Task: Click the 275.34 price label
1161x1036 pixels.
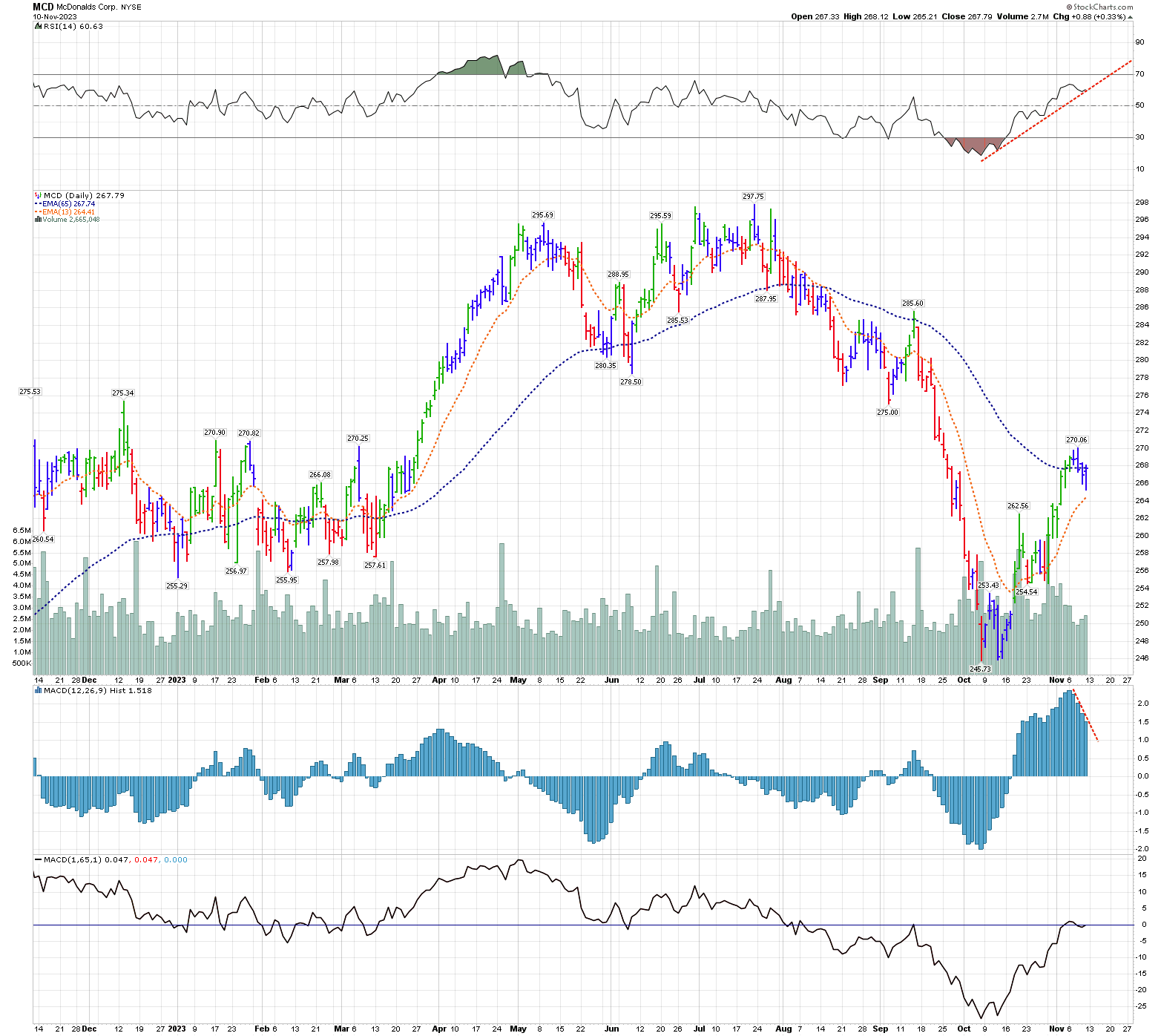Action: (123, 393)
